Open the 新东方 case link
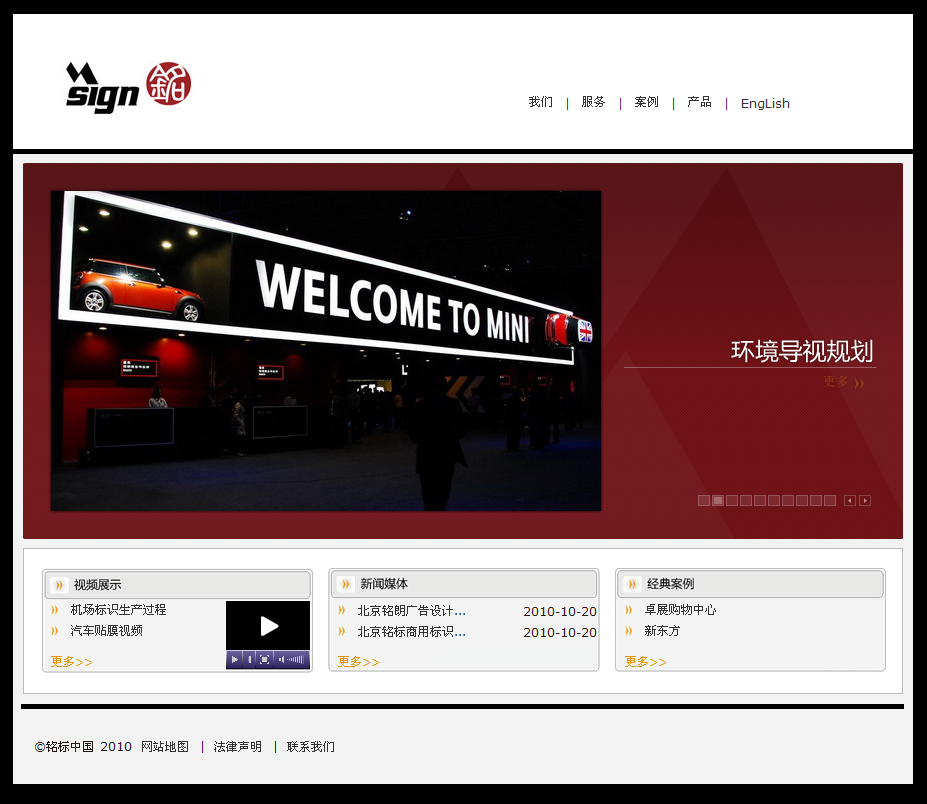Image resolution: width=927 pixels, height=804 pixels. [x=662, y=631]
